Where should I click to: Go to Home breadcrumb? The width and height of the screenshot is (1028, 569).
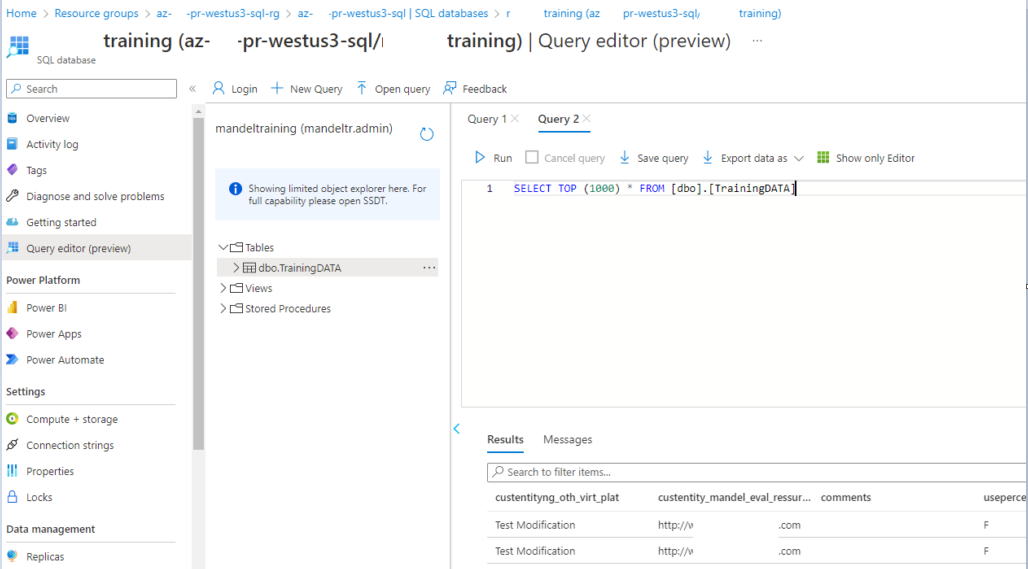[21, 13]
